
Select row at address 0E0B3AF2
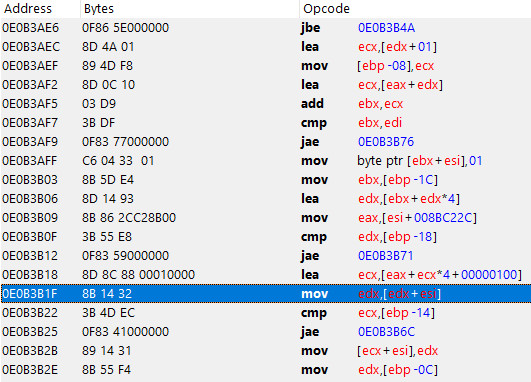point(266,85)
